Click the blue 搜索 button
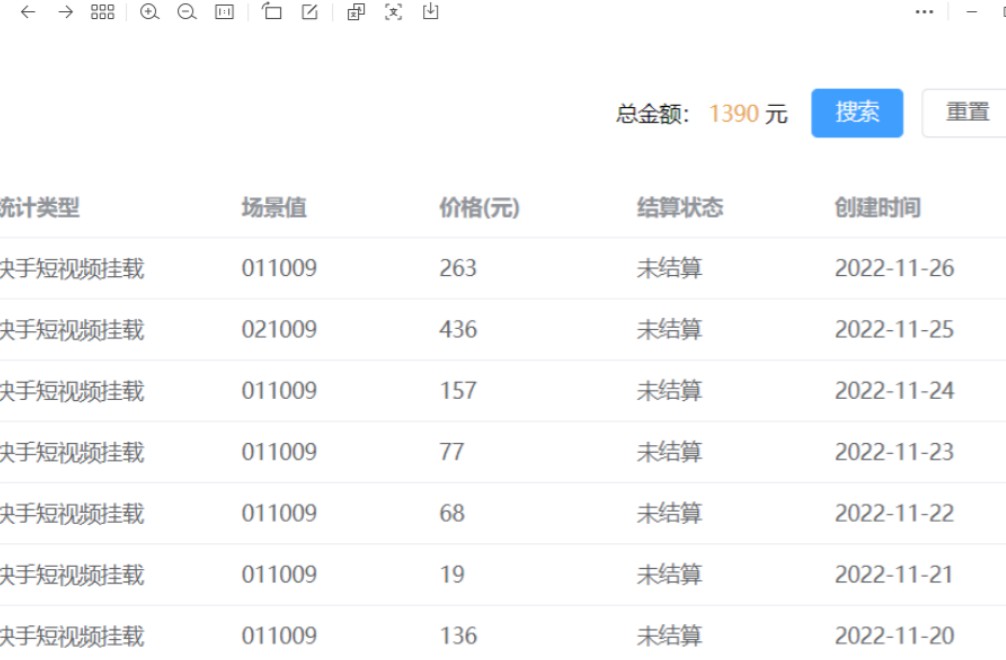This screenshot has height=660, width=1006. 857,113
